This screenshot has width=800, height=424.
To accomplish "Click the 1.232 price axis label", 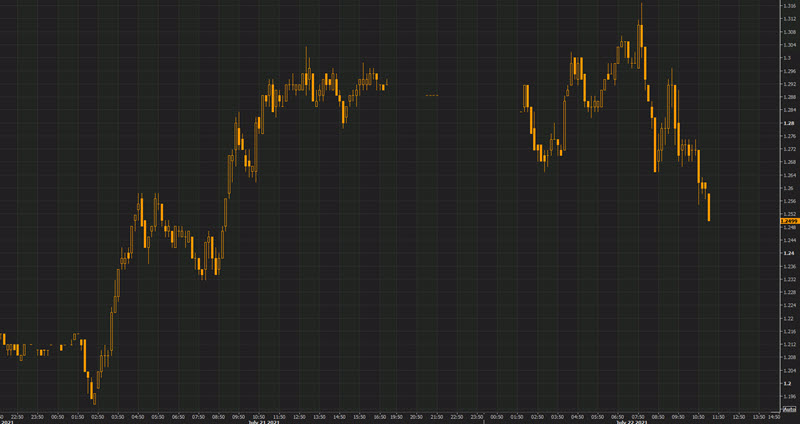I will tap(788, 279).
